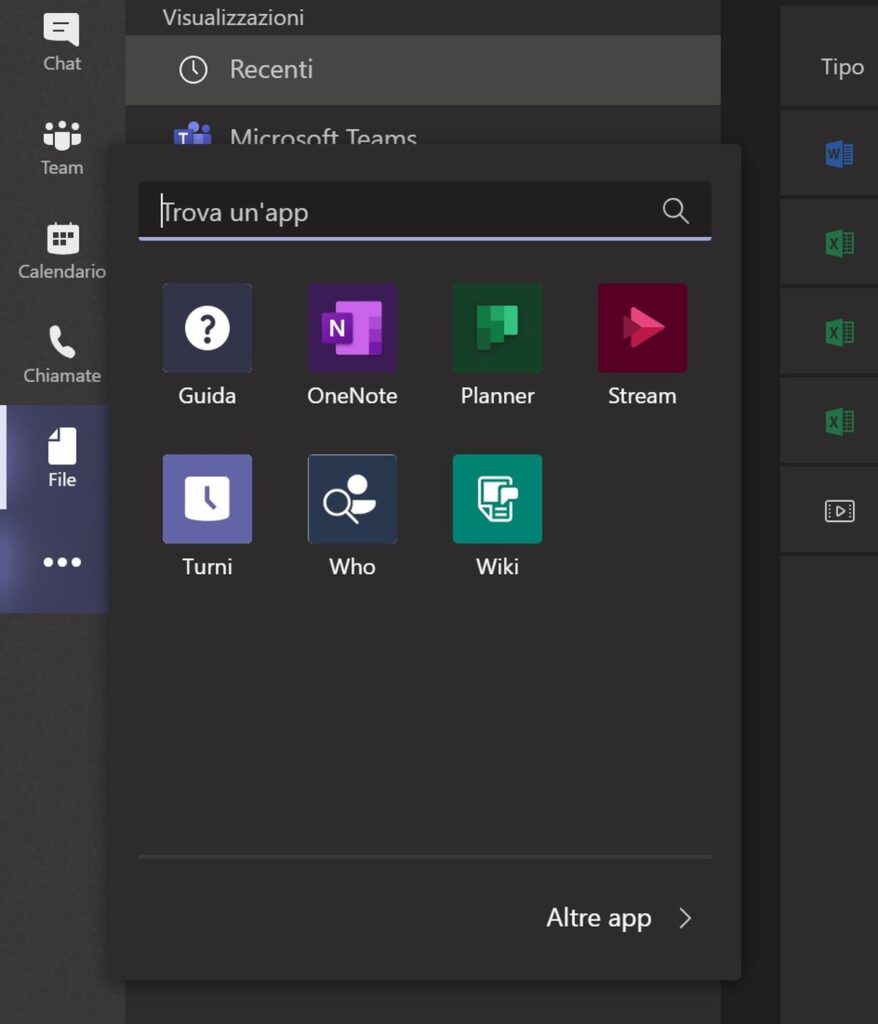Click the Visualizzazioni heading
The height and width of the screenshot is (1024, 878).
(233, 18)
